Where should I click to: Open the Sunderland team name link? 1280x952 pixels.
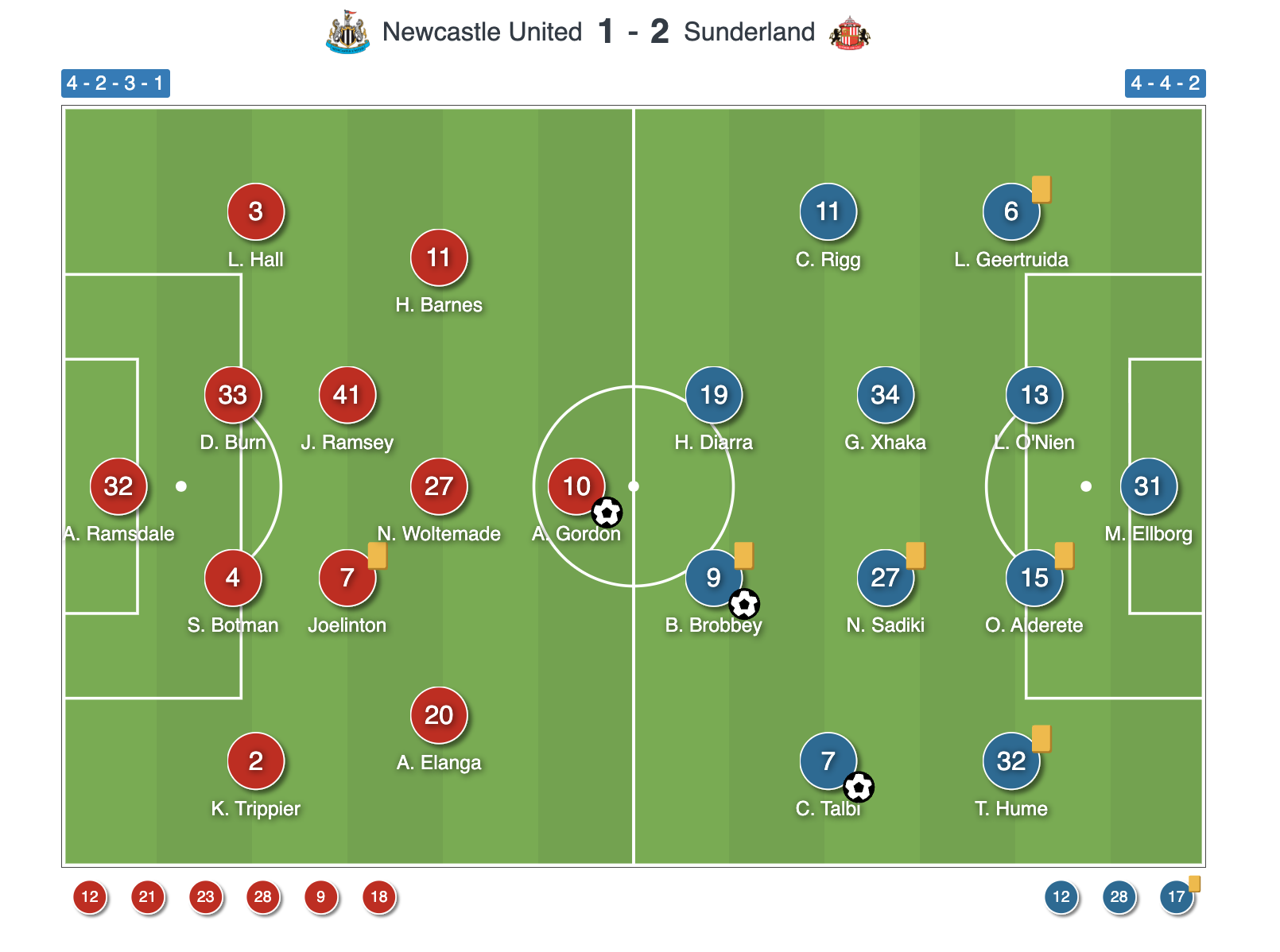(749, 32)
